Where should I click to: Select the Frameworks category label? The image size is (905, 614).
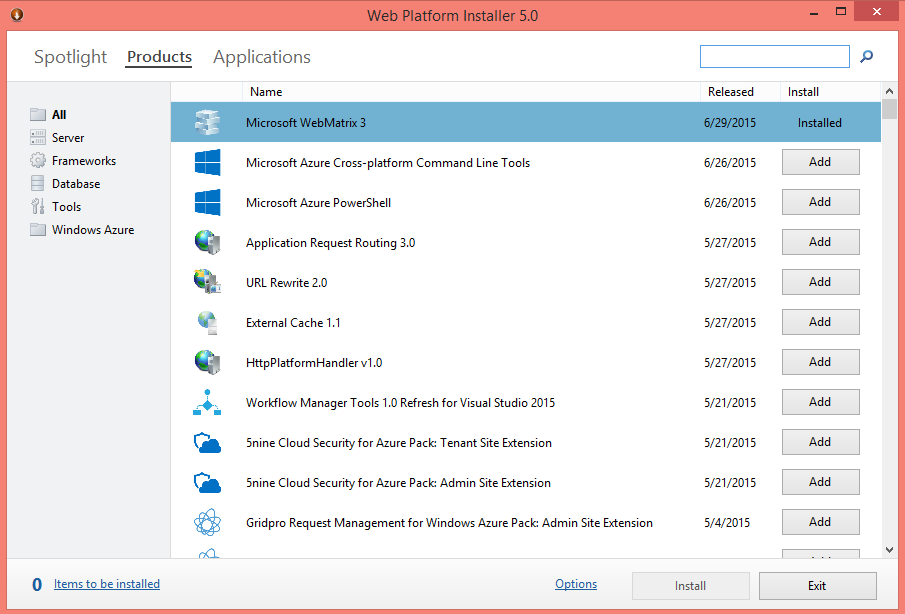point(84,160)
